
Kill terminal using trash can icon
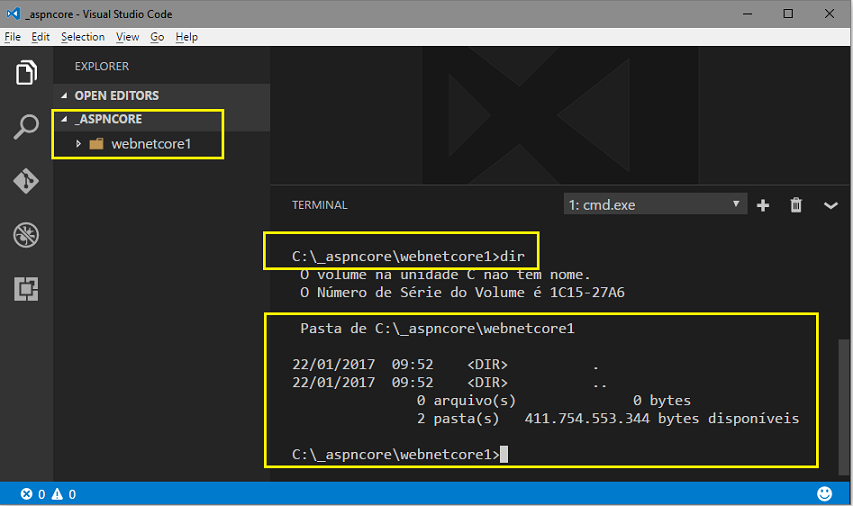(x=796, y=205)
